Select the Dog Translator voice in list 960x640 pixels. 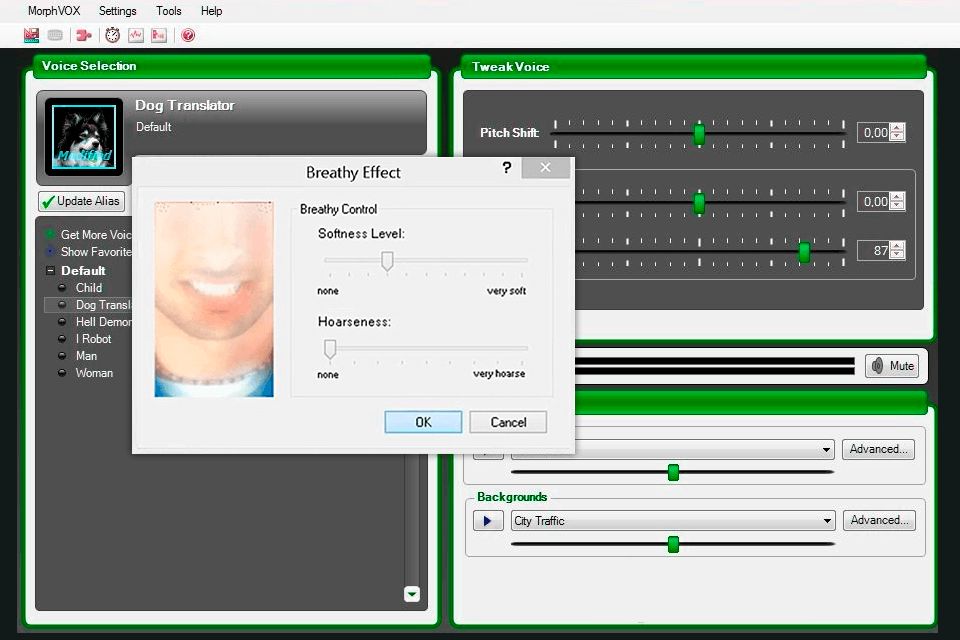(103, 304)
